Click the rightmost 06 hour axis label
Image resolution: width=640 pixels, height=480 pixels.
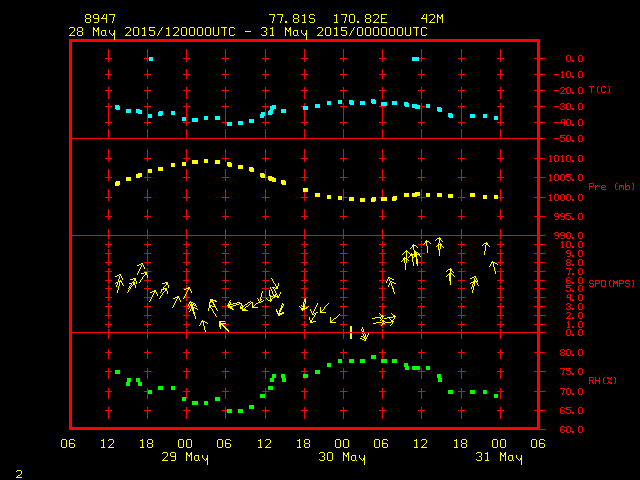(x=538, y=444)
